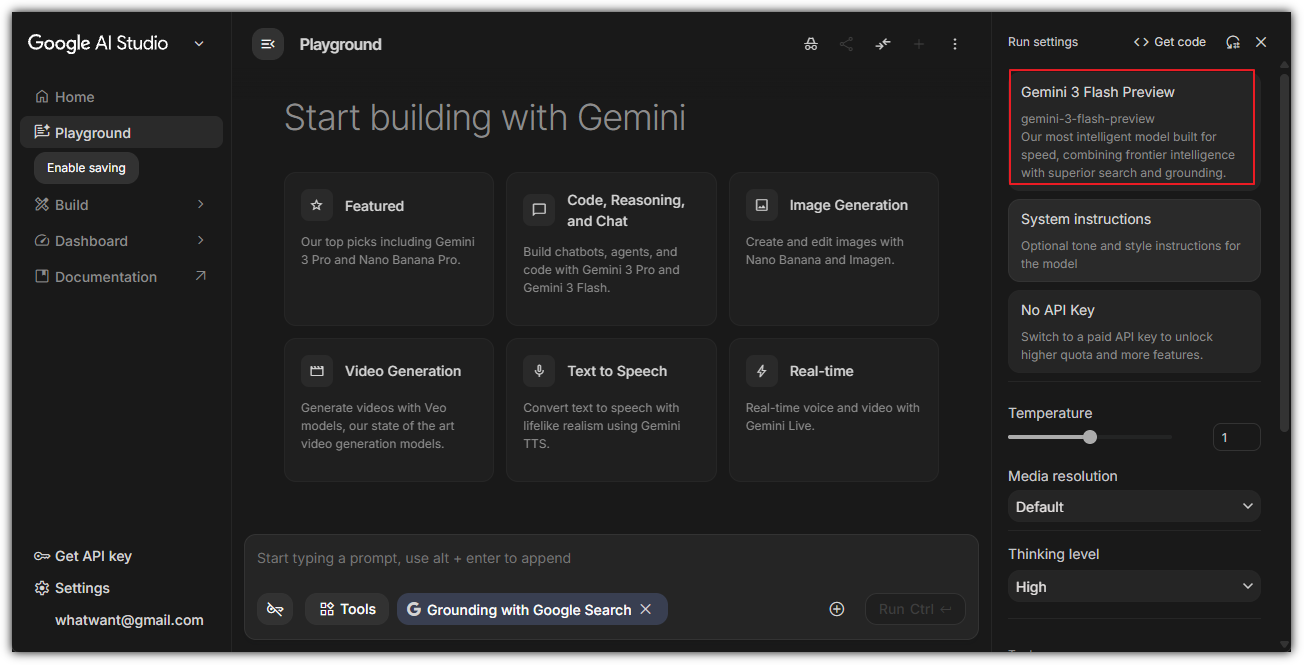Remove the Grounding with Google Search chip
This screenshot has height=665, width=1304.
(645, 609)
